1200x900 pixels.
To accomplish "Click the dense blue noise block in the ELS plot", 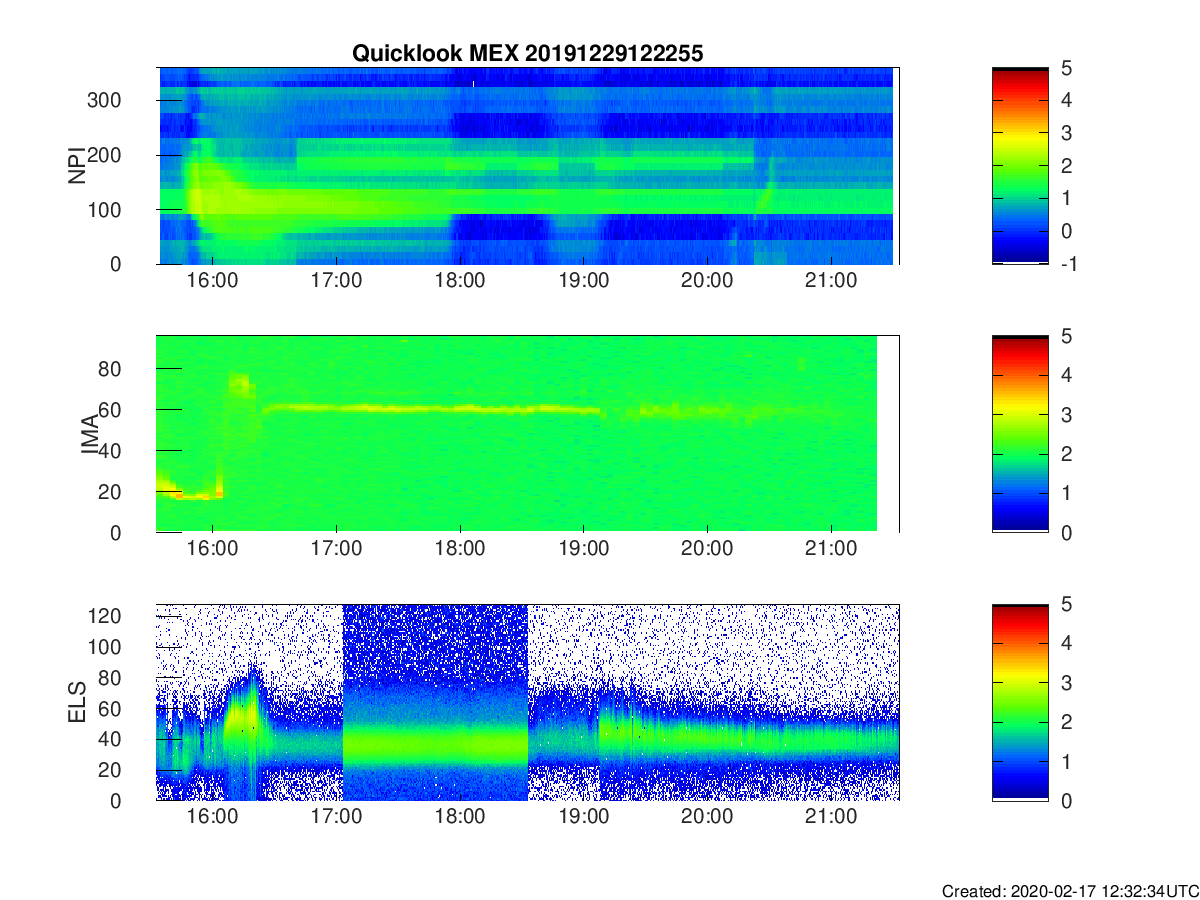I will [435, 702].
